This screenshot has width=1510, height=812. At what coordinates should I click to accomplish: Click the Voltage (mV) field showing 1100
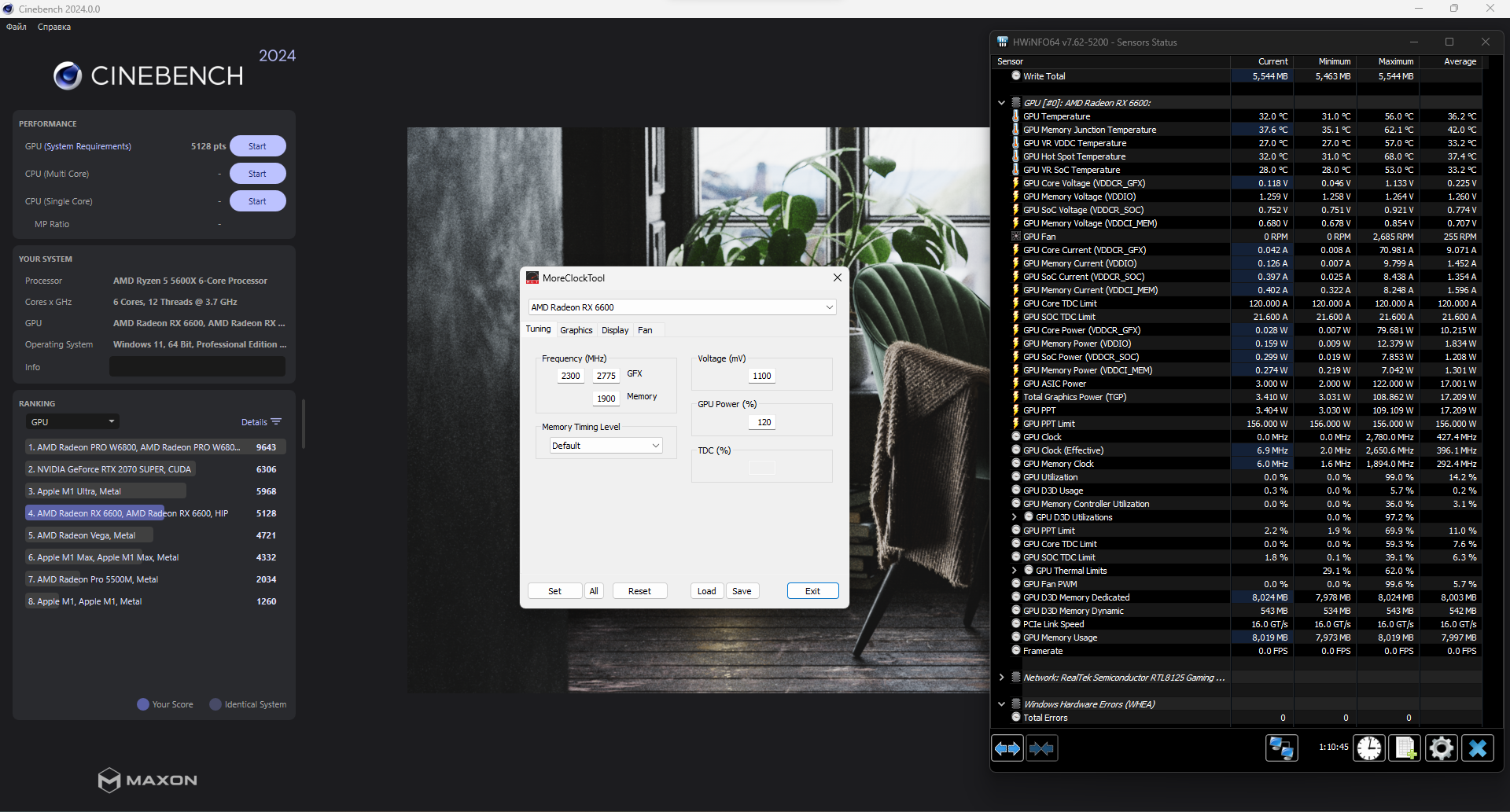(x=762, y=376)
